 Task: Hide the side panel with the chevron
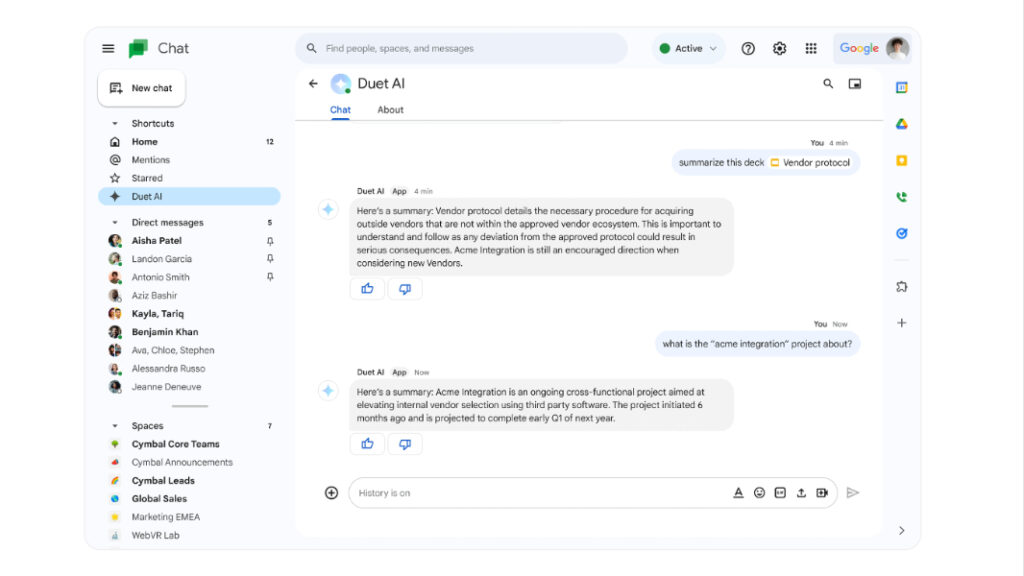pyautogui.click(x=902, y=531)
